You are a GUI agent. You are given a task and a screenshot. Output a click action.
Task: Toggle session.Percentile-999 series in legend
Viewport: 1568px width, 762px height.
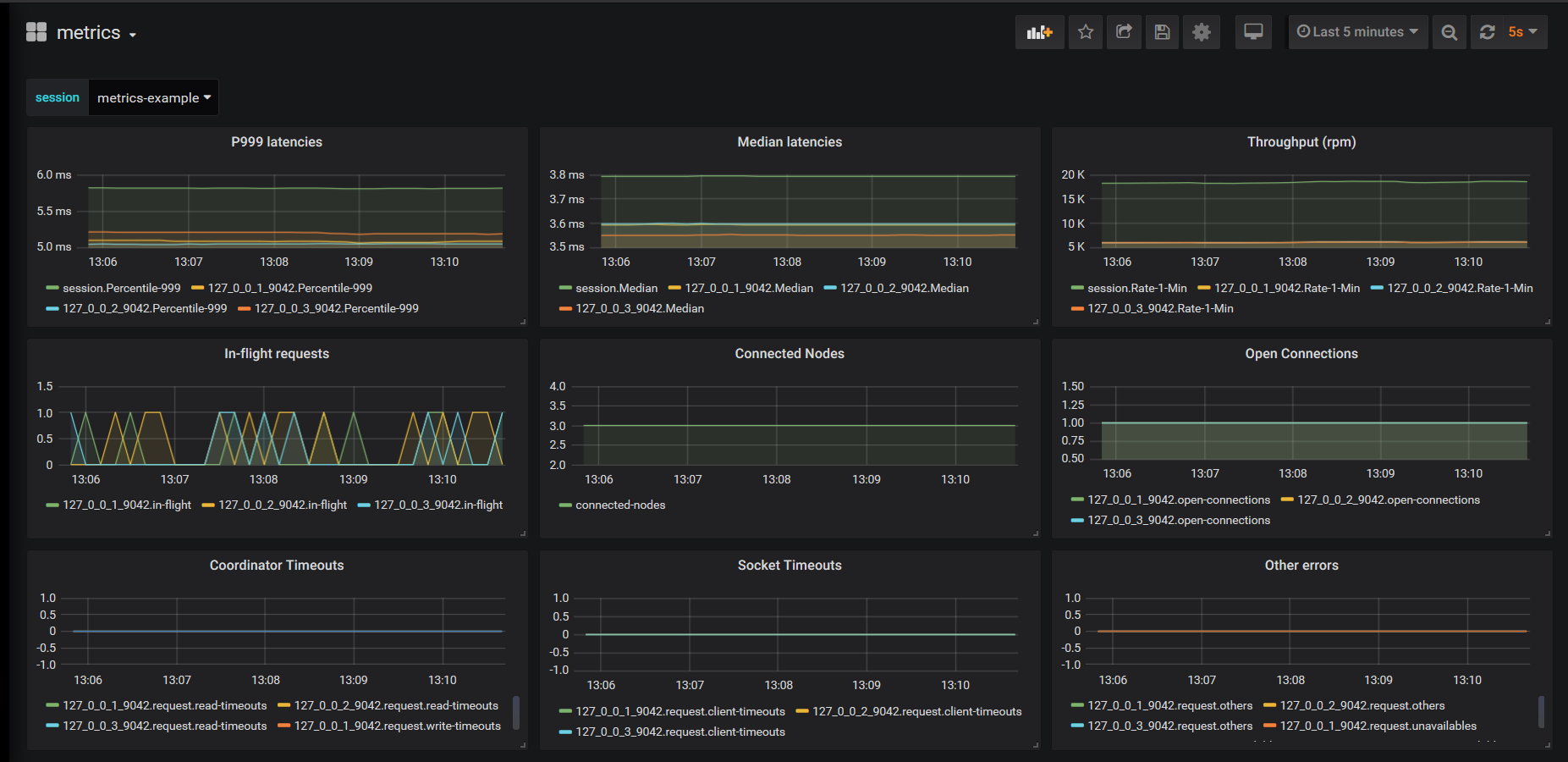click(121, 288)
